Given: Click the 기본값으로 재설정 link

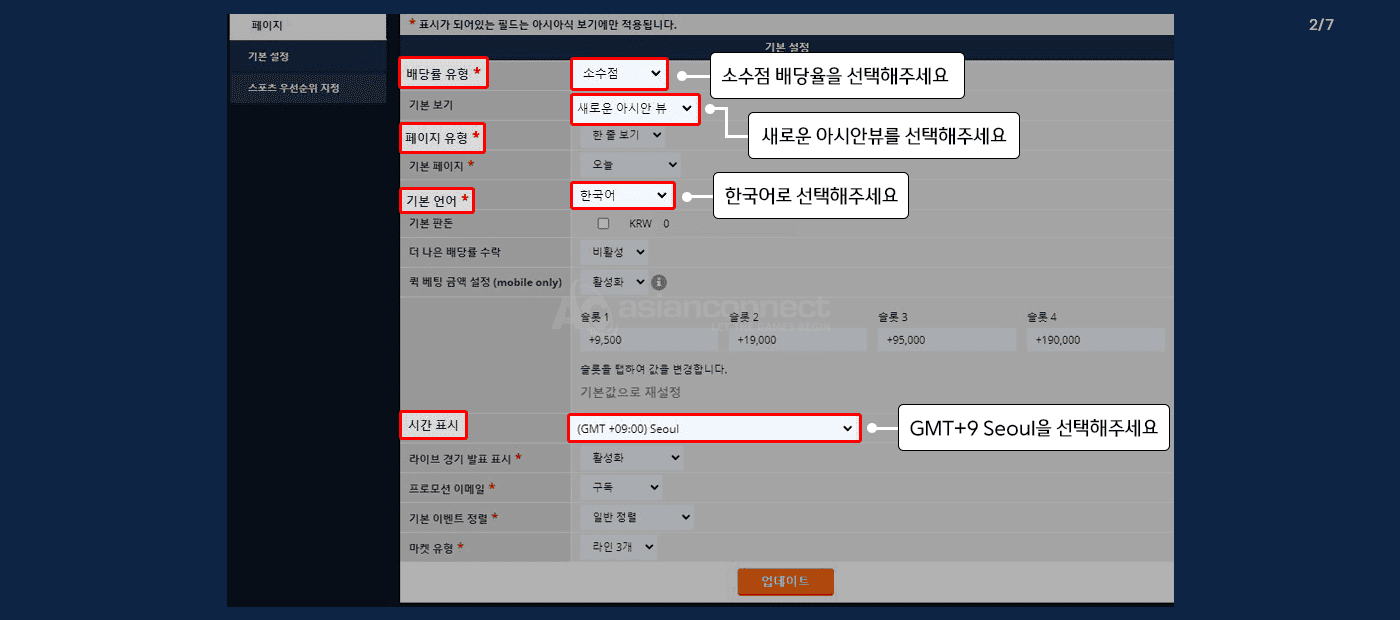Looking at the screenshot, I should pos(630,391).
